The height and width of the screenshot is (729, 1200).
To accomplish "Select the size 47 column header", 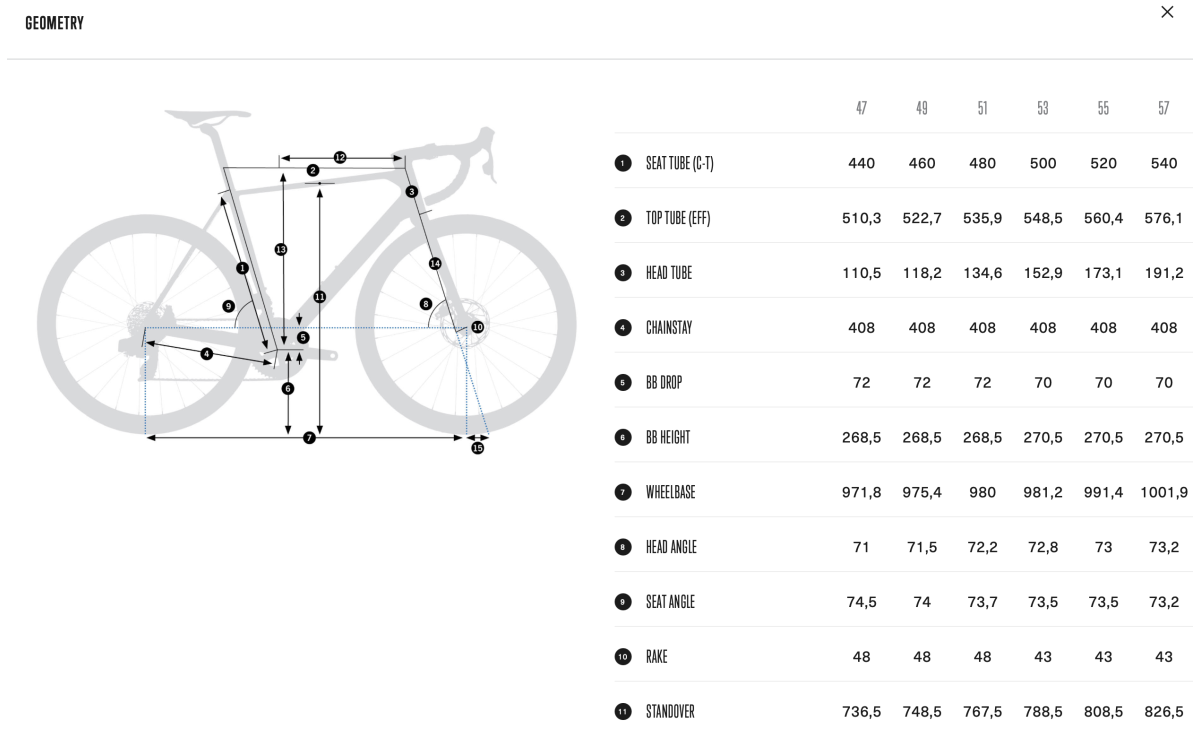I will (x=861, y=108).
